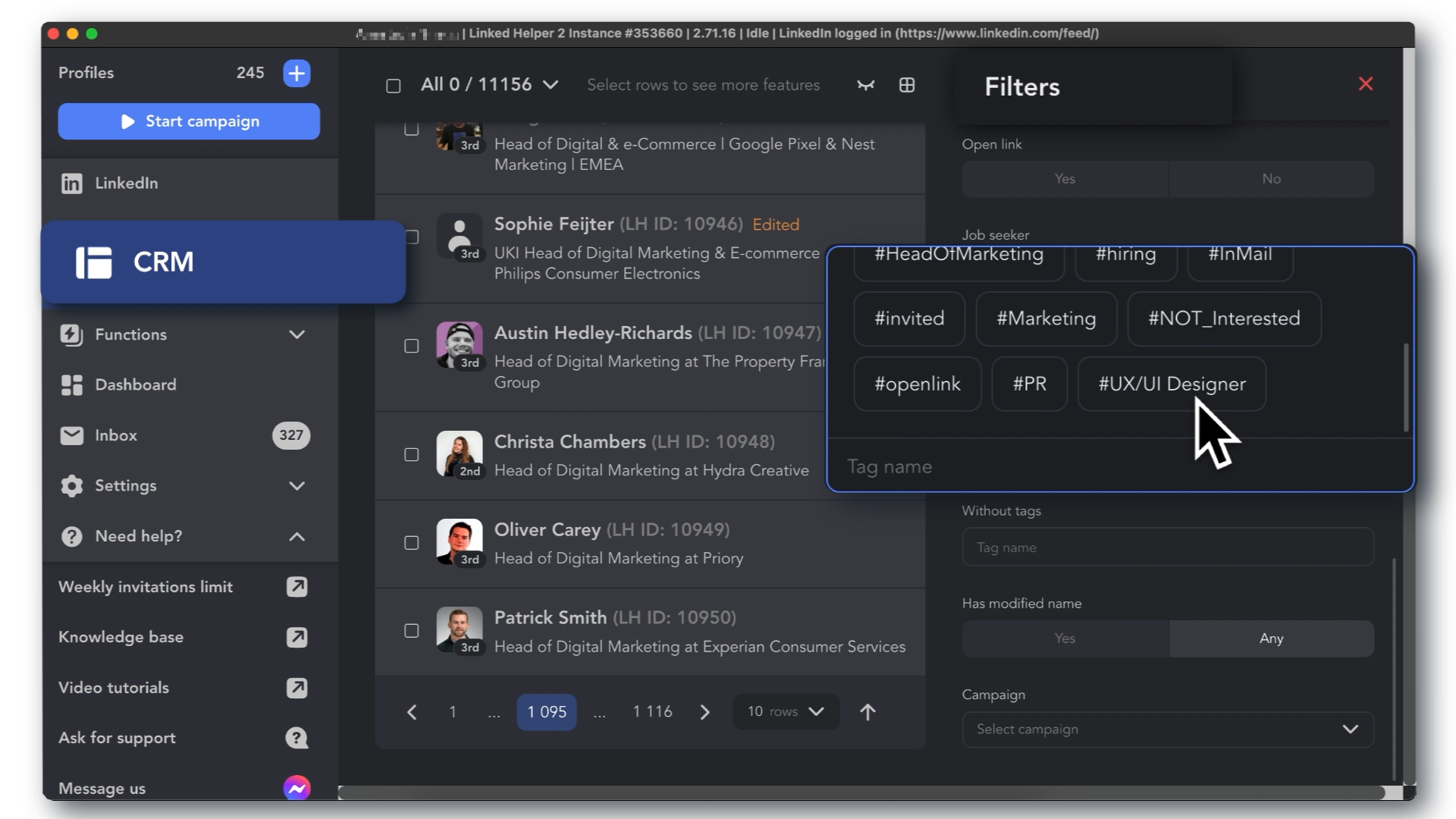Open Weekly invitations limit external link icon
The image size is (1456, 819).
[297, 587]
